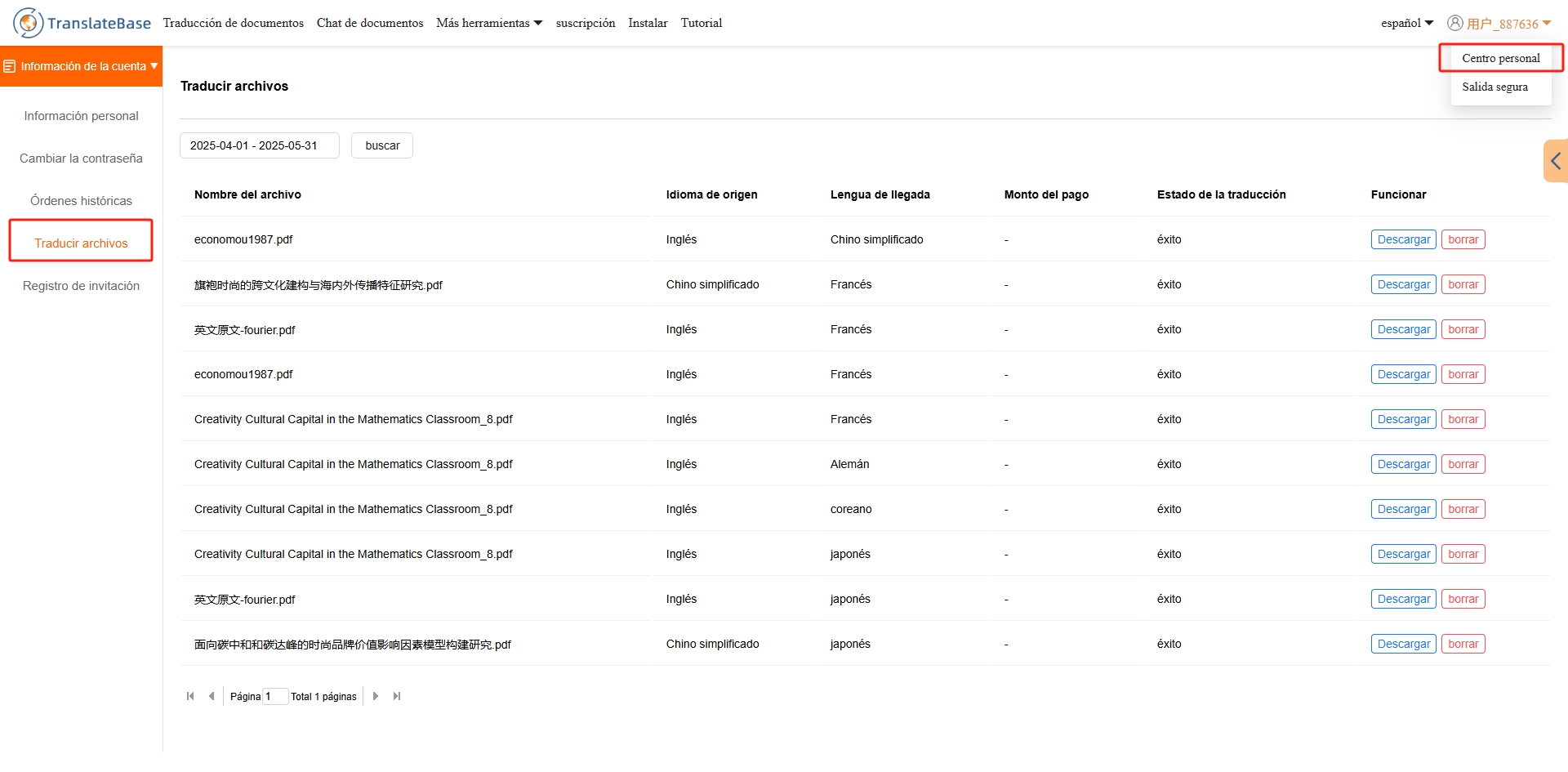Click the Traducir archivos page heading
Screen dimensions: 1568x772
tap(234, 86)
